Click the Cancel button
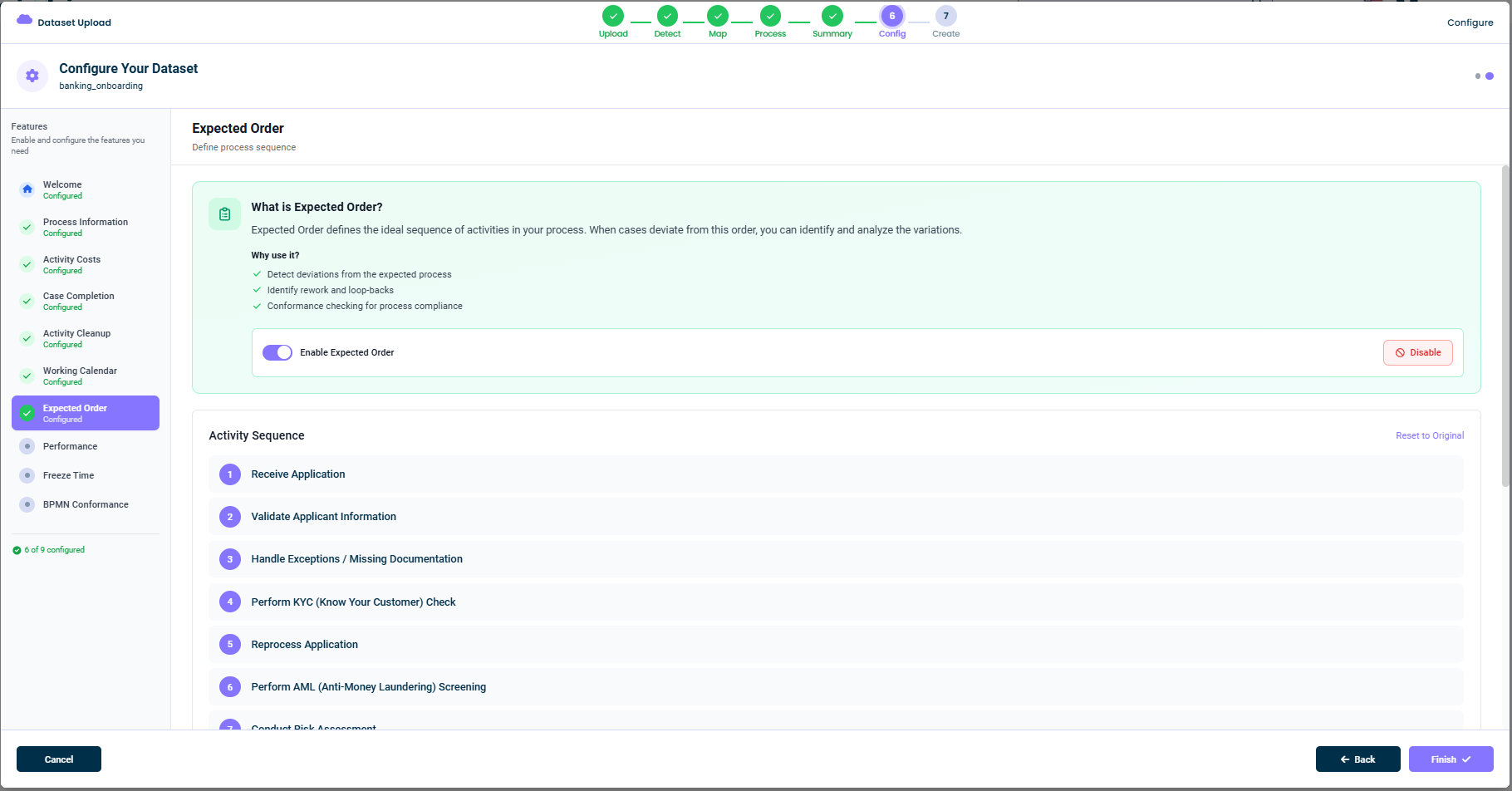The width and height of the screenshot is (1512, 791). pos(59,759)
